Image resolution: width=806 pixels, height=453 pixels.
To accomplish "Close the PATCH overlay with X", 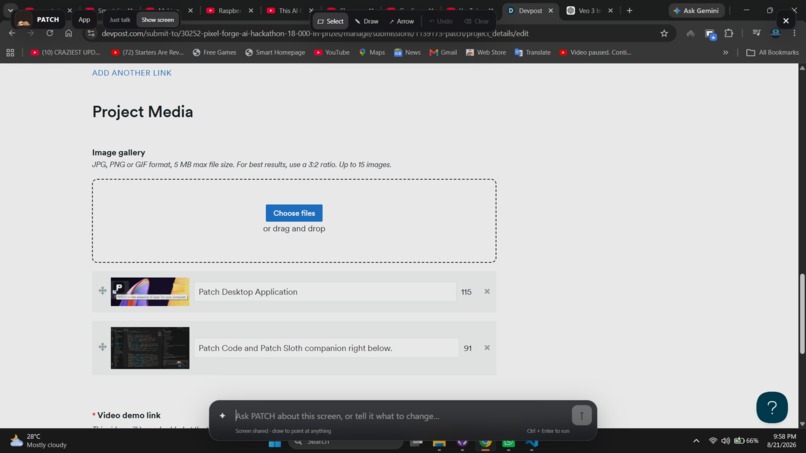I will [785, 21].
